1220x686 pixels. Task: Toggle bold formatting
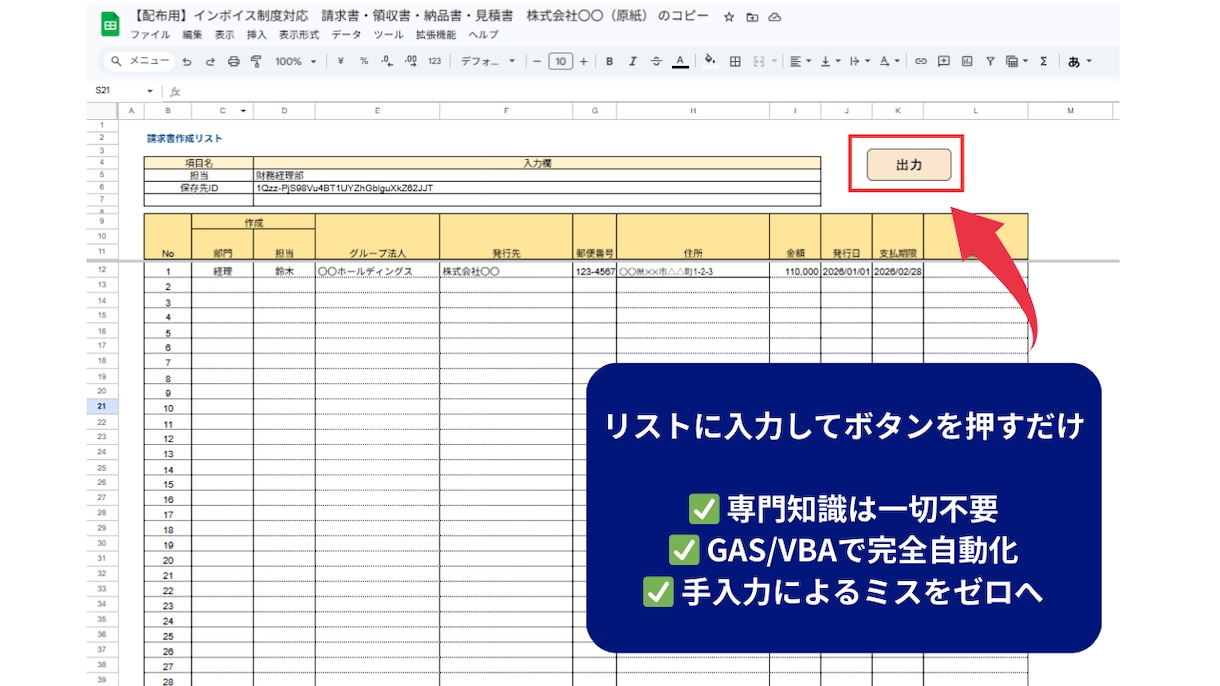tap(610, 61)
